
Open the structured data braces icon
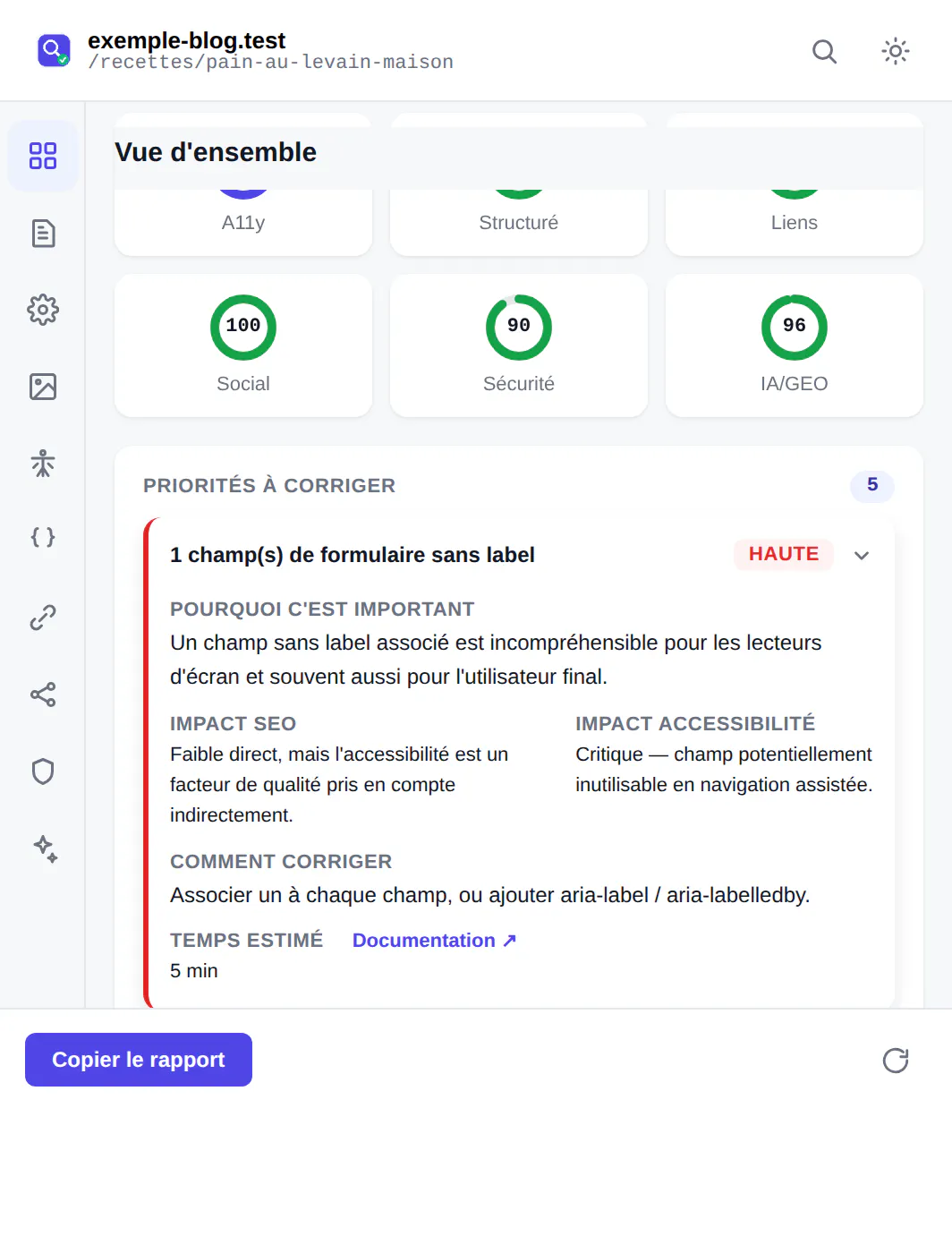[43, 537]
